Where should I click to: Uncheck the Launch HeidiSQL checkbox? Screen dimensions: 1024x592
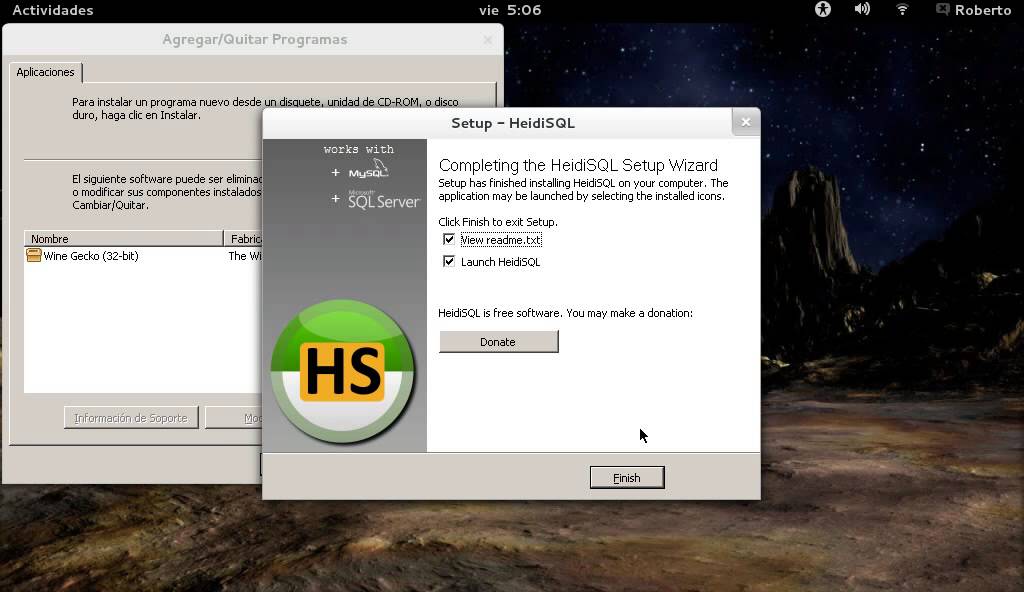coord(449,262)
